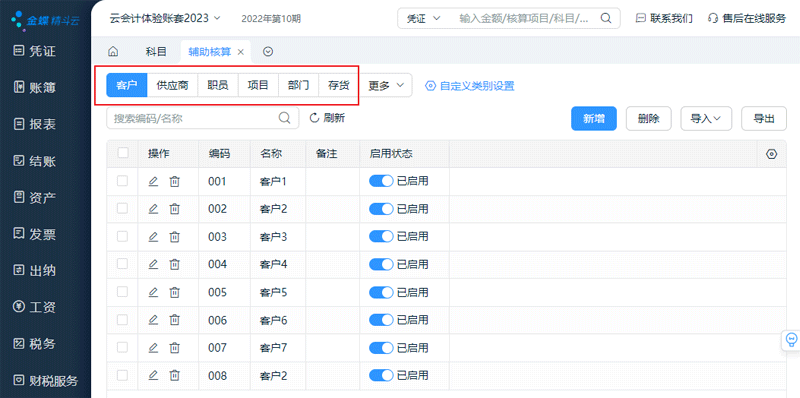
Task: Delete row 007 with trash icon
Action: pyautogui.click(x=174, y=348)
